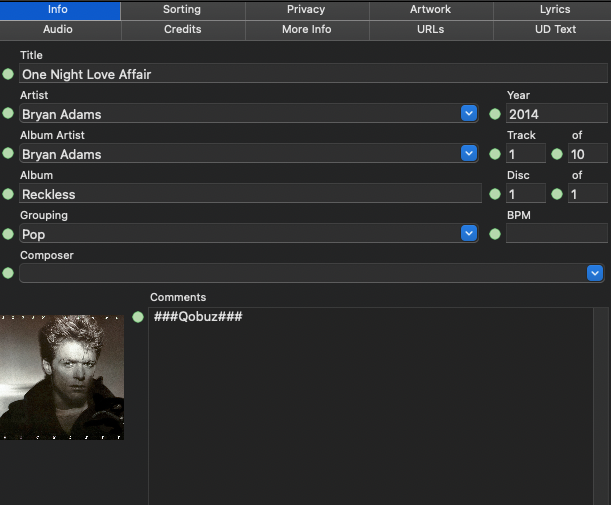
Task: Toggle the green dot beside Year field
Action: pos(495,114)
